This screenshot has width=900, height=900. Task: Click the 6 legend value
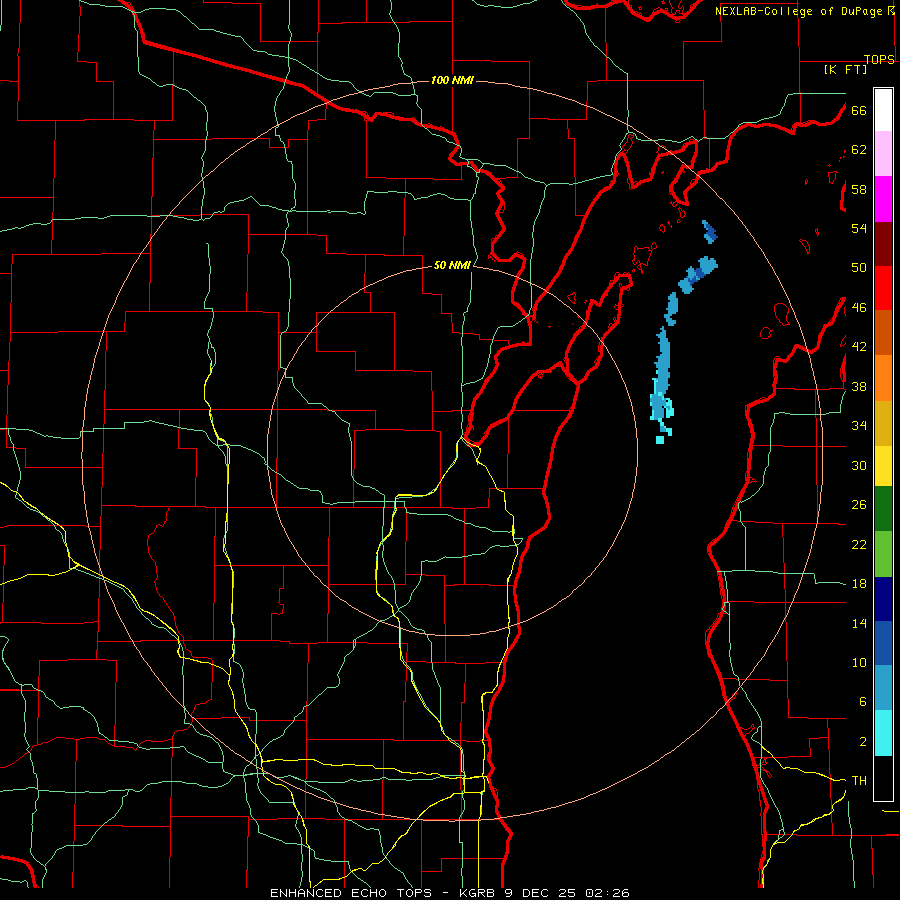tap(863, 702)
